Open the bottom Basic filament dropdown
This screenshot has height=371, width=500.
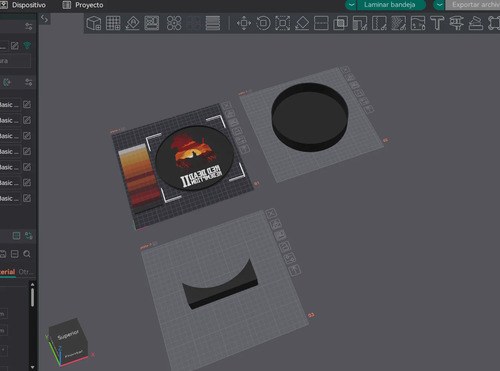tap(9, 198)
